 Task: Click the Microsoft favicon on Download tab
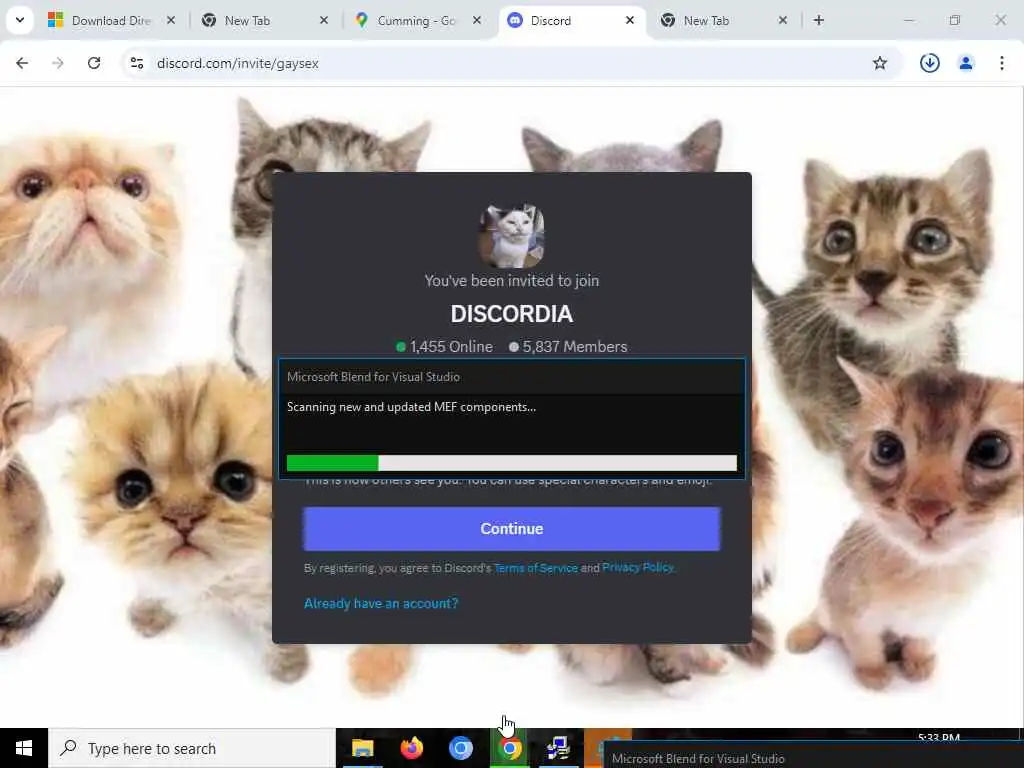click(x=56, y=20)
